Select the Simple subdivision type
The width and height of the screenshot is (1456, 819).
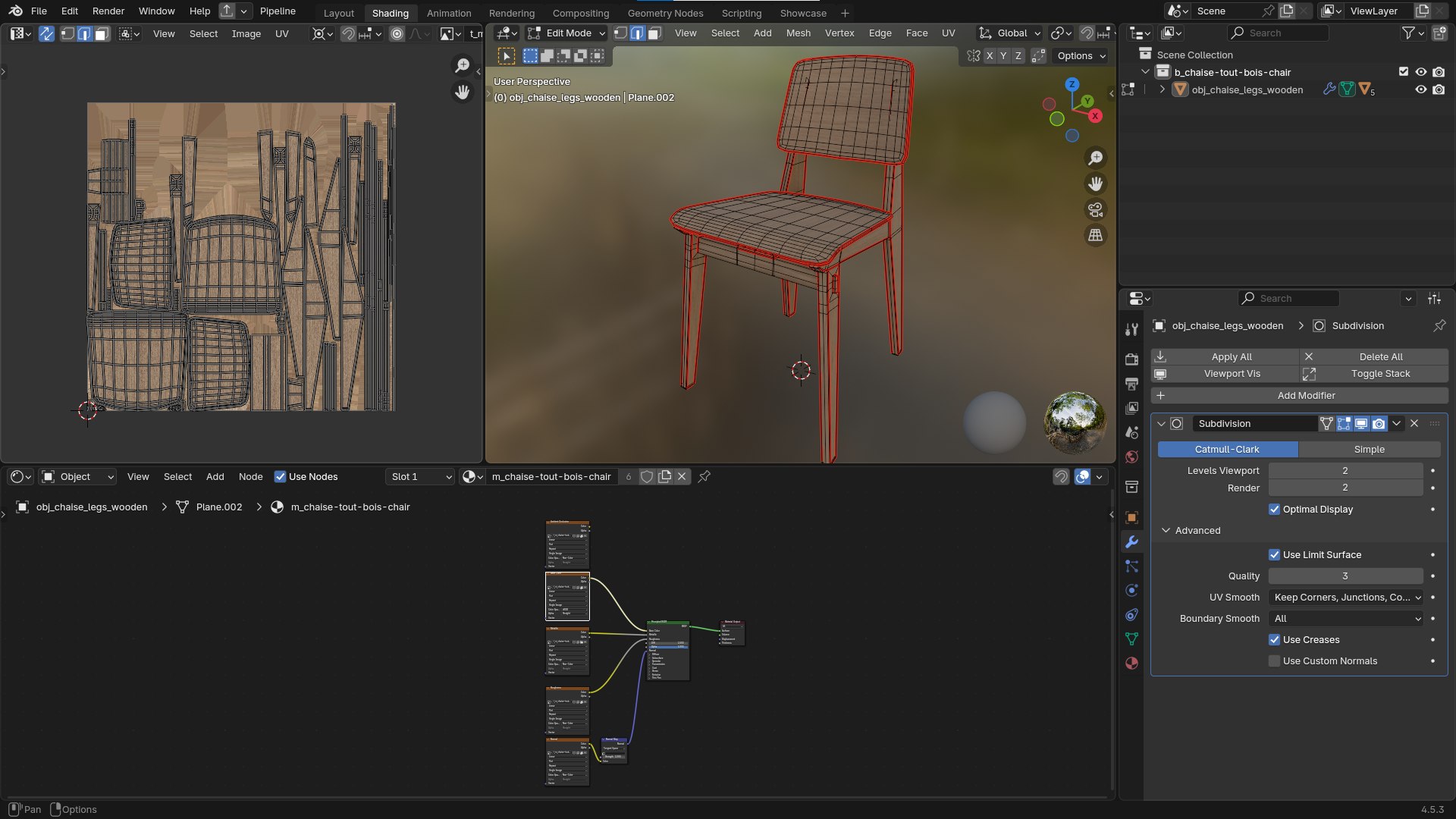(1369, 450)
